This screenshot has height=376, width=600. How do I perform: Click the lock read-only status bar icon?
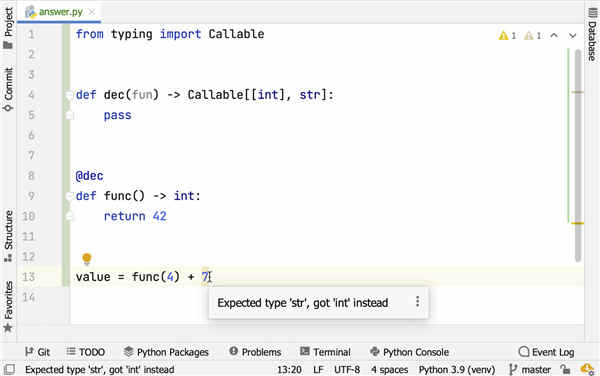(x=565, y=369)
